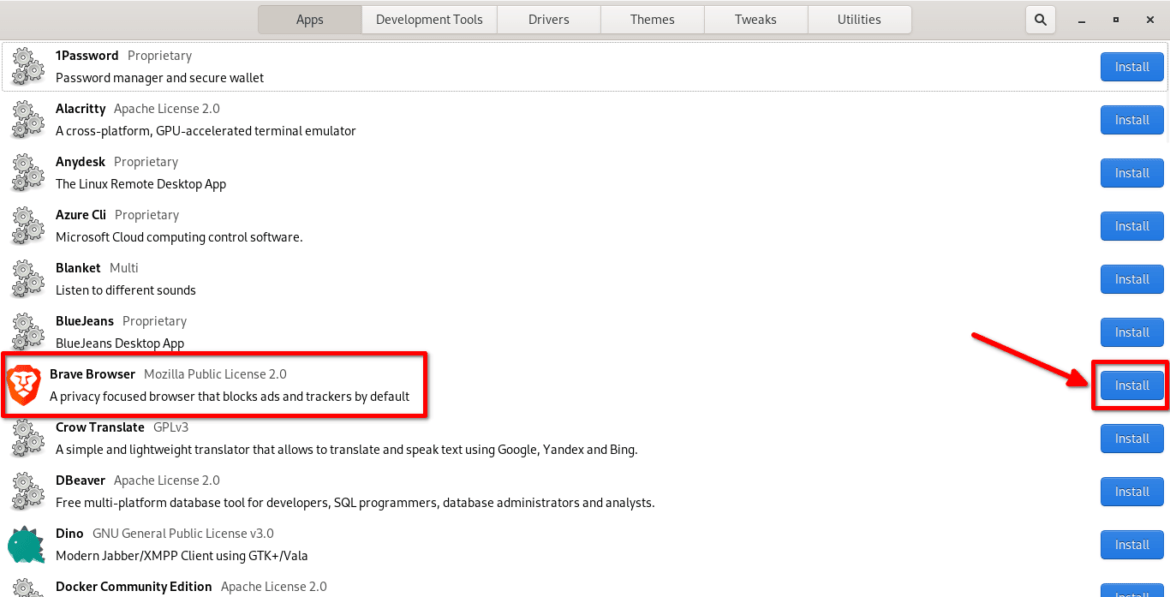Image resolution: width=1170 pixels, height=597 pixels.
Task: Install the BlueJeans desktop app
Action: (x=1132, y=332)
